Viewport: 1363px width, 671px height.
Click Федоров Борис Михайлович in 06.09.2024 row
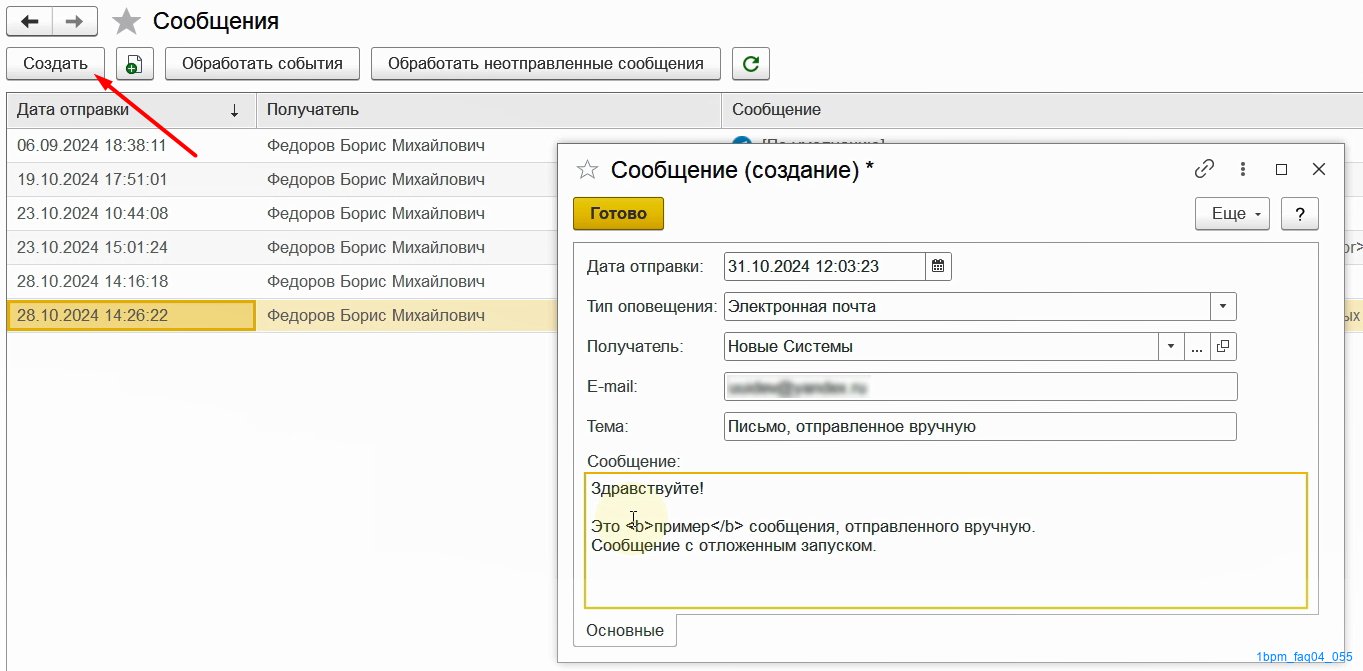pos(376,146)
